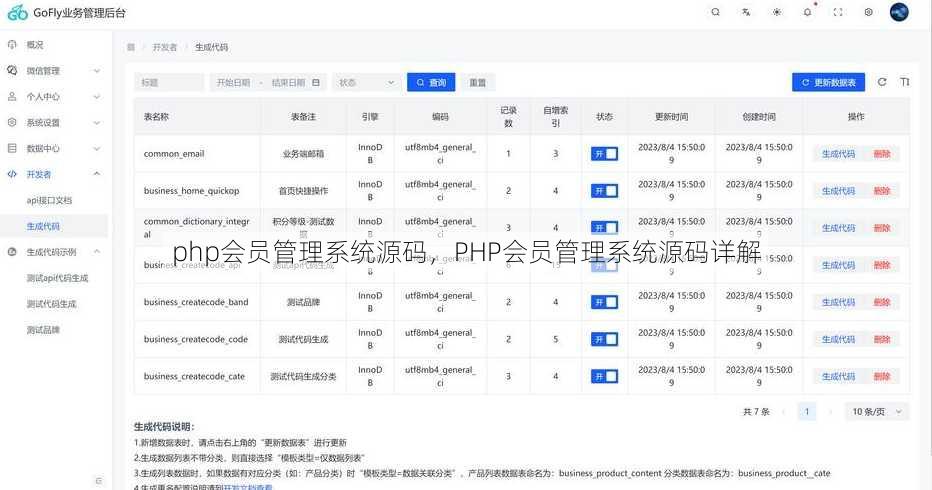Toggle status switch for business_createcode_band

coord(604,302)
